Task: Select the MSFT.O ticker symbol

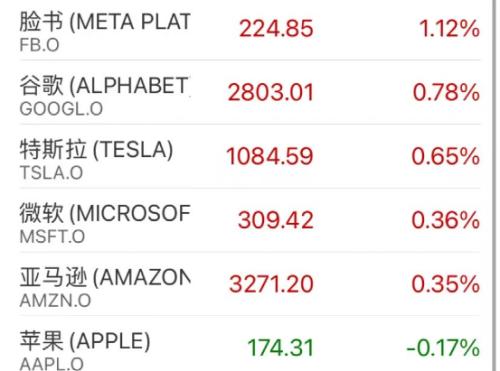Action: [52, 237]
